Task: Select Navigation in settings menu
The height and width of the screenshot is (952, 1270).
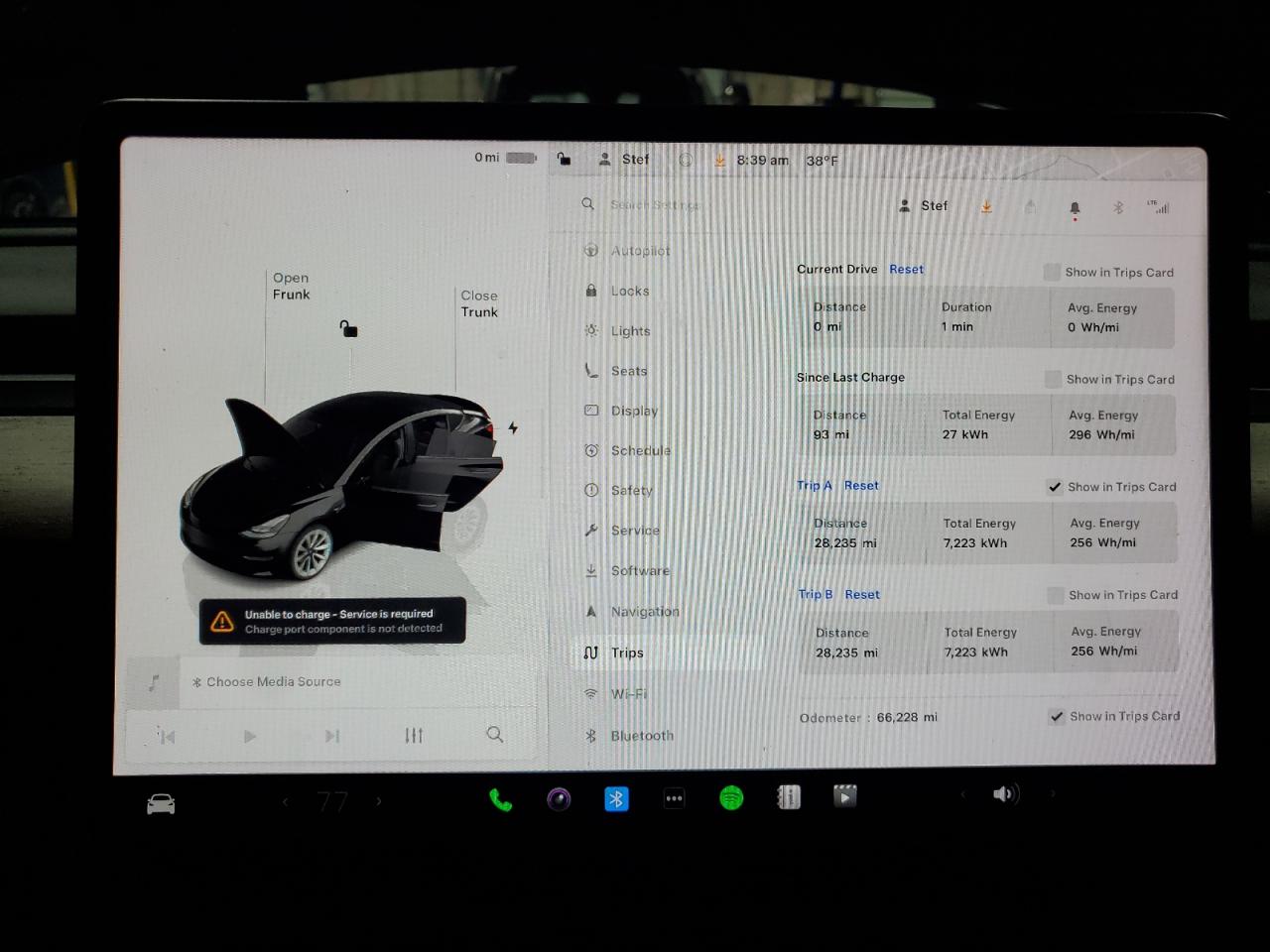Action: (x=645, y=612)
